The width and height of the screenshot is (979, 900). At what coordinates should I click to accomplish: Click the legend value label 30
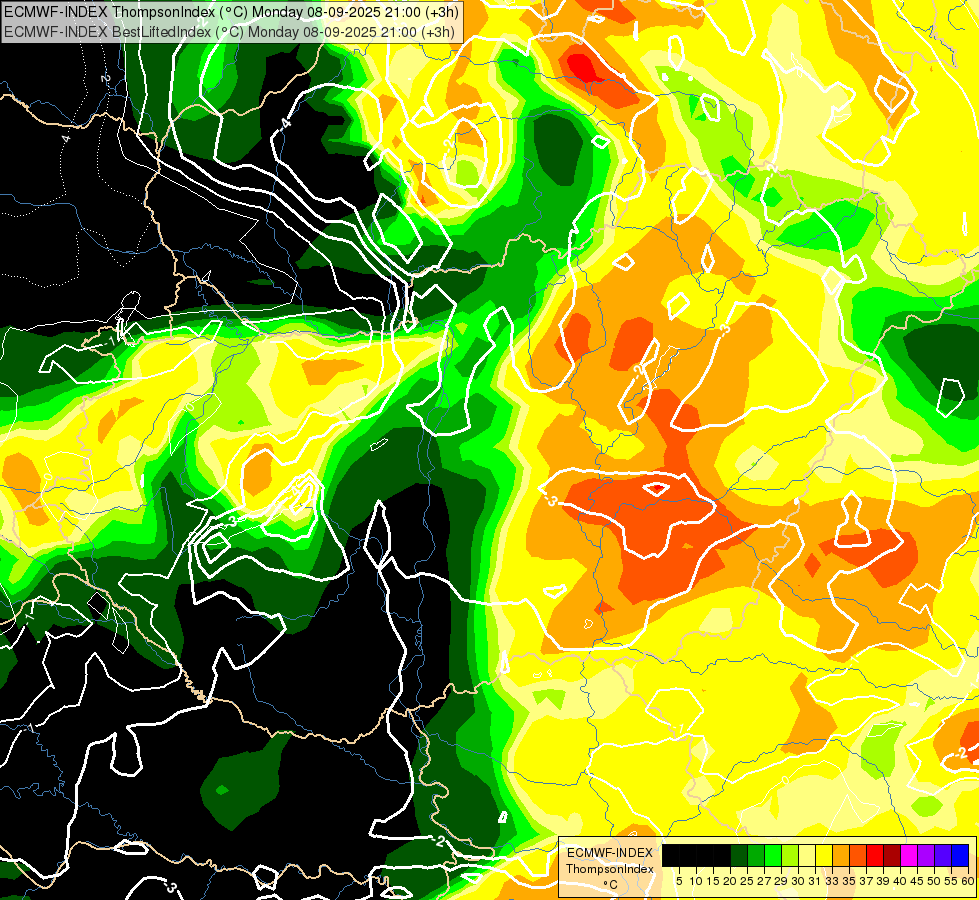pyautogui.click(x=798, y=881)
